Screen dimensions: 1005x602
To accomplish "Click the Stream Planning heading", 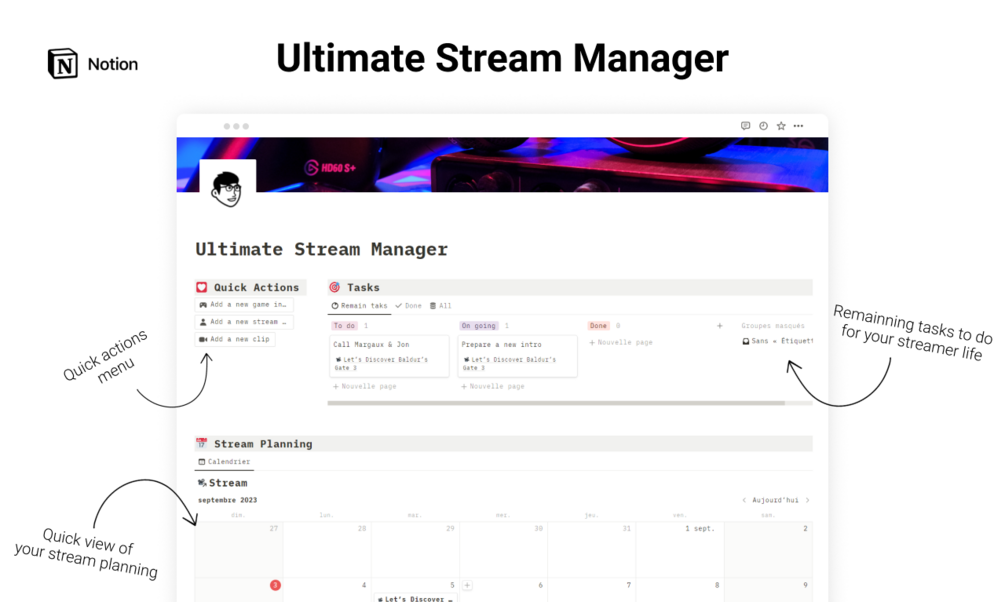I will click(x=263, y=444).
